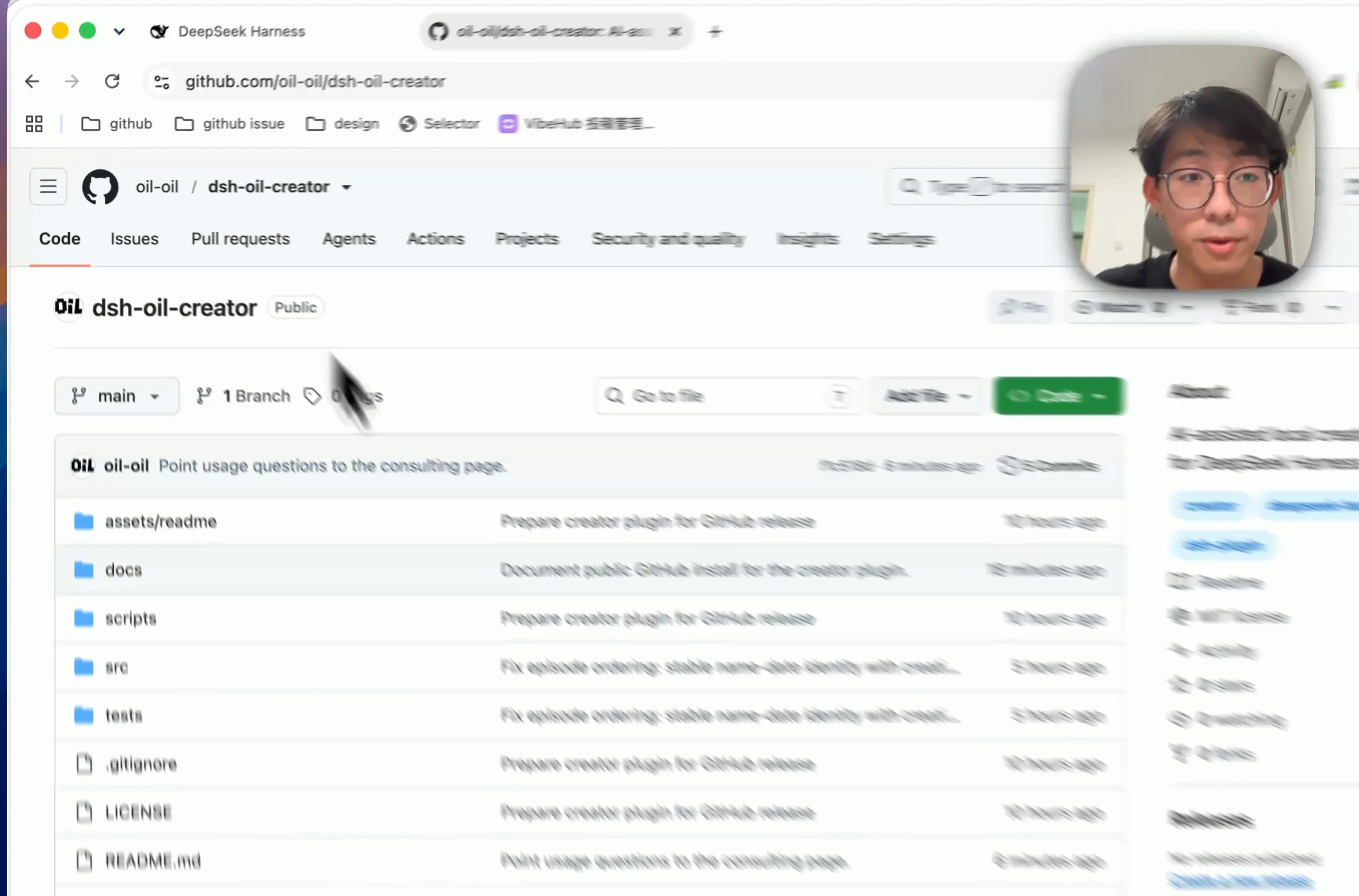Click the Go to file search box

[x=727, y=395]
